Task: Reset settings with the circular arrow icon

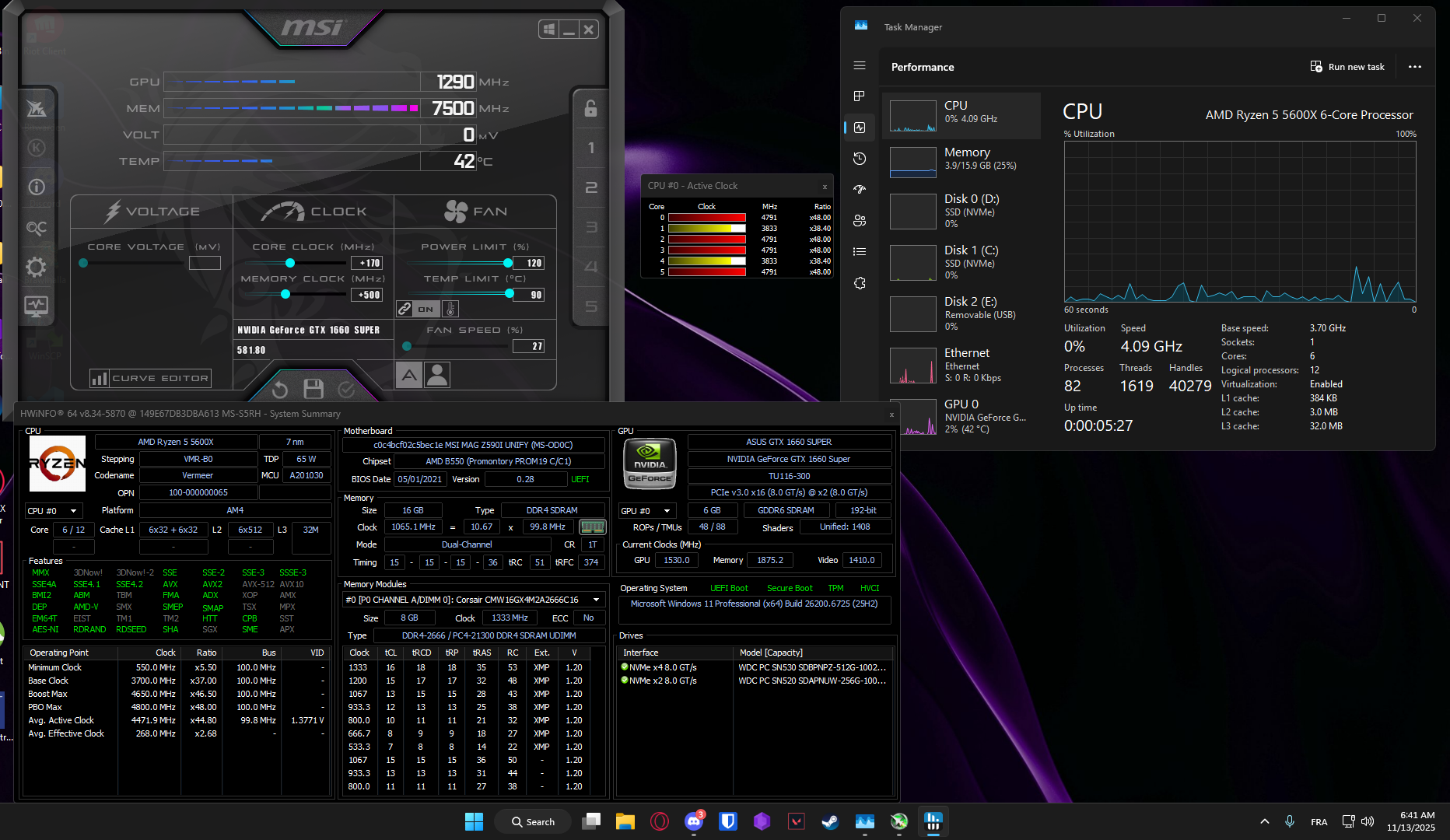Action: (x=280, y=389)
